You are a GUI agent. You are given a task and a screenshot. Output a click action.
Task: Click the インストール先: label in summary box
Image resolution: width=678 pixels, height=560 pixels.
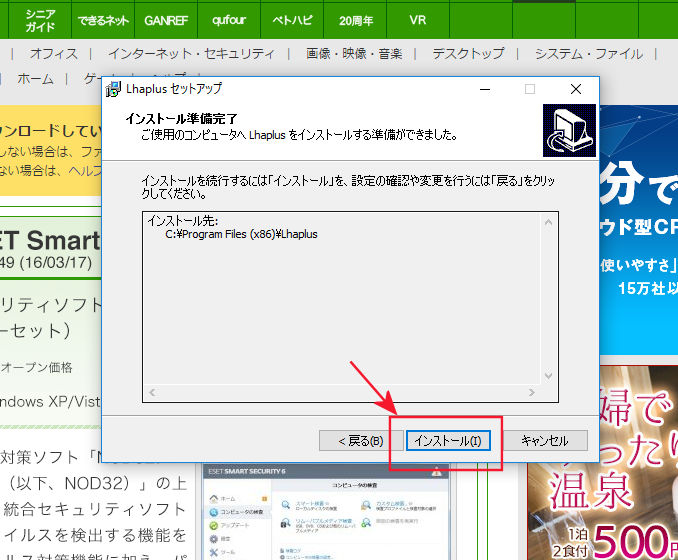(x=182, y=221)
